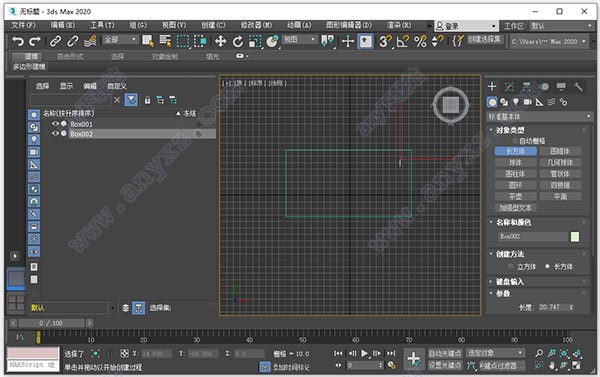Select the Move tool
The width and height of the screenshot is (600, 377).
[x=220, y=41]
